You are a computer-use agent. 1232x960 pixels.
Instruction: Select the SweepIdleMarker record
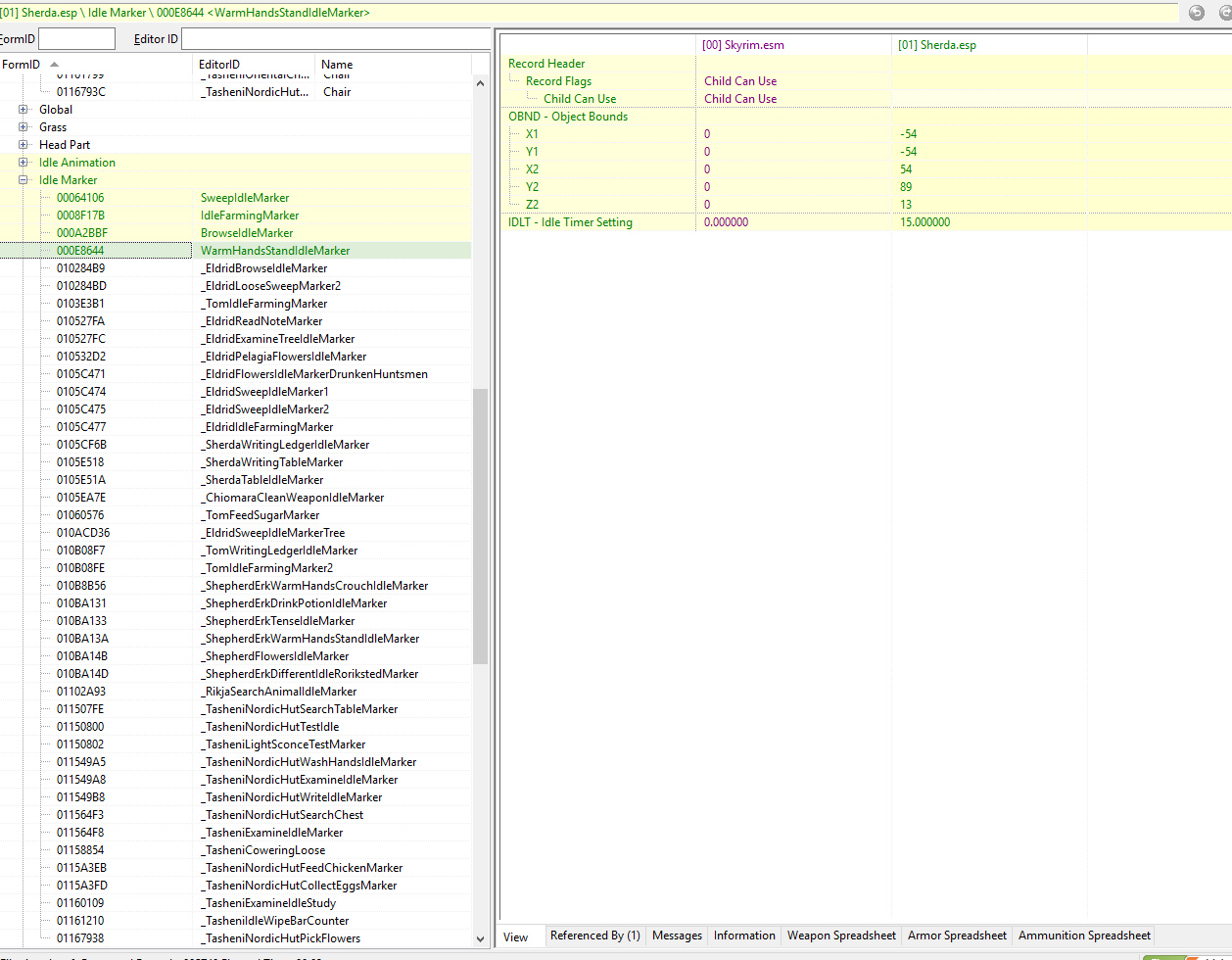pos(245,198)
